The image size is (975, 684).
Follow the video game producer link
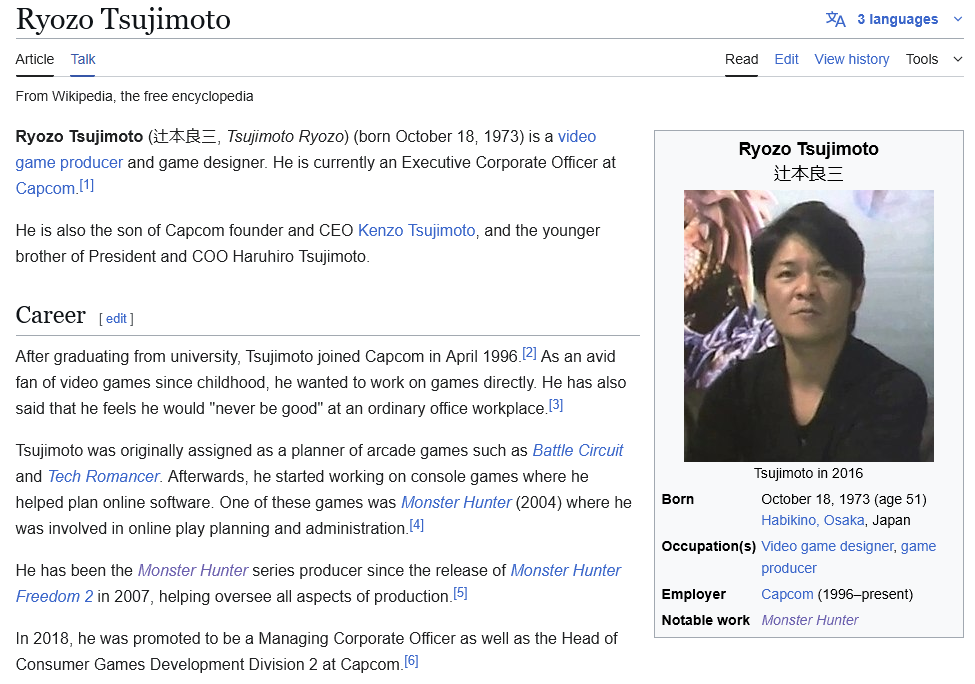coord(69,162)
